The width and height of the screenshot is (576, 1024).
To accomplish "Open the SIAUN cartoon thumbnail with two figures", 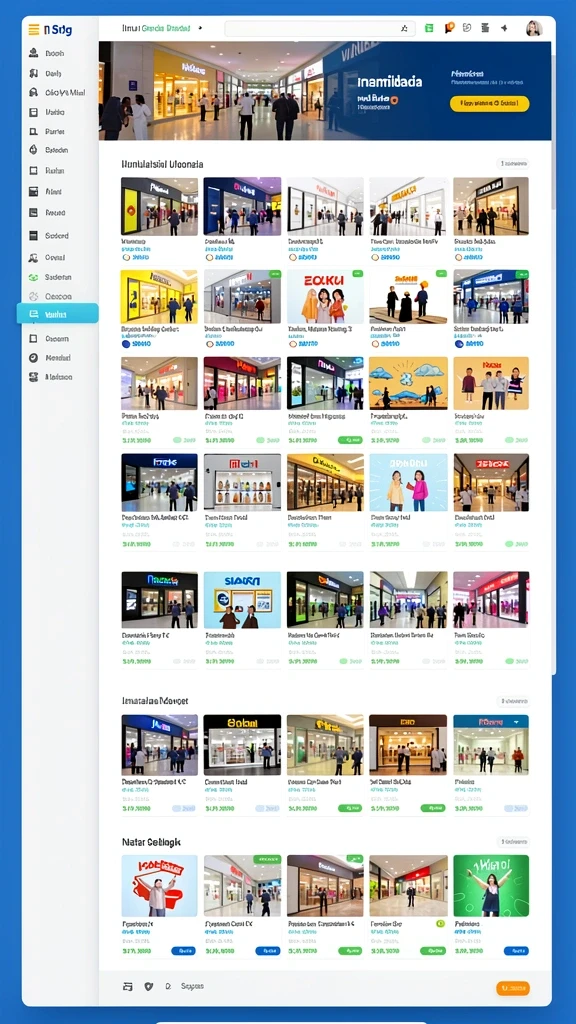I will tap(242, 600).
